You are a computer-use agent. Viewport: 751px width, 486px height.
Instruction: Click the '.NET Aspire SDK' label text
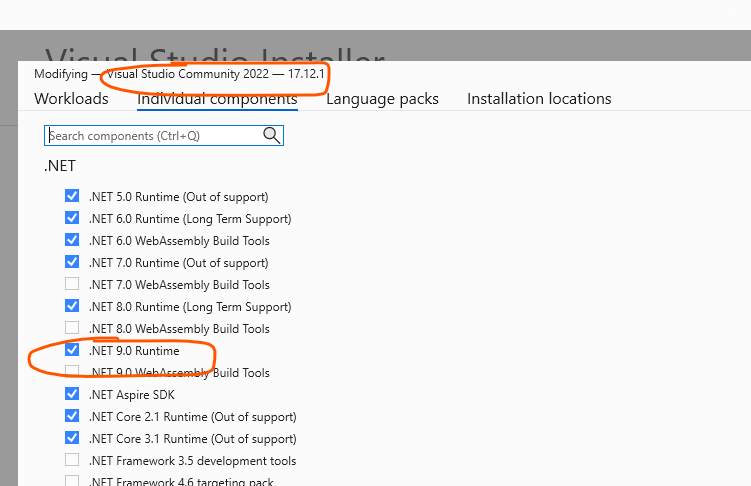[132, 395]
